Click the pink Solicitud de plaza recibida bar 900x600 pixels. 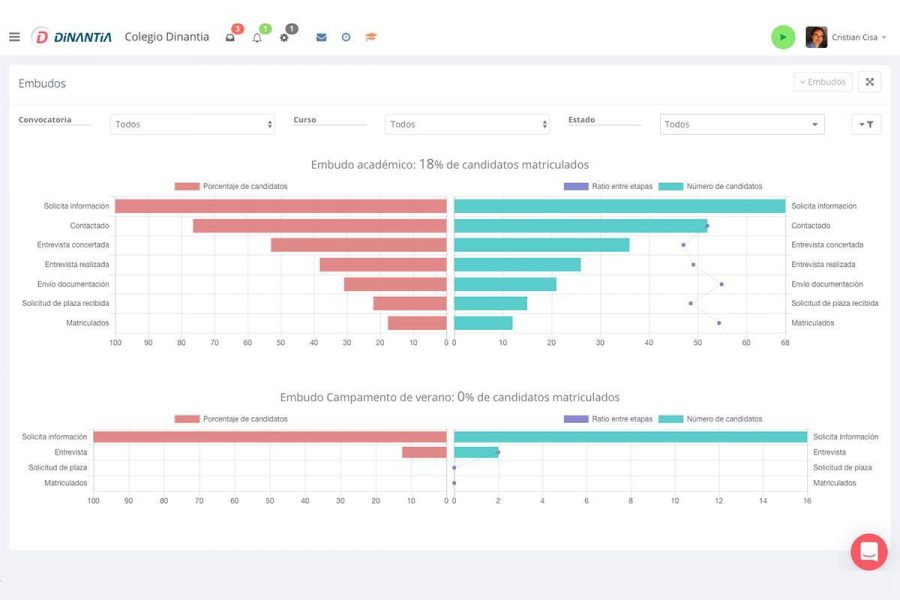point(410,303)
